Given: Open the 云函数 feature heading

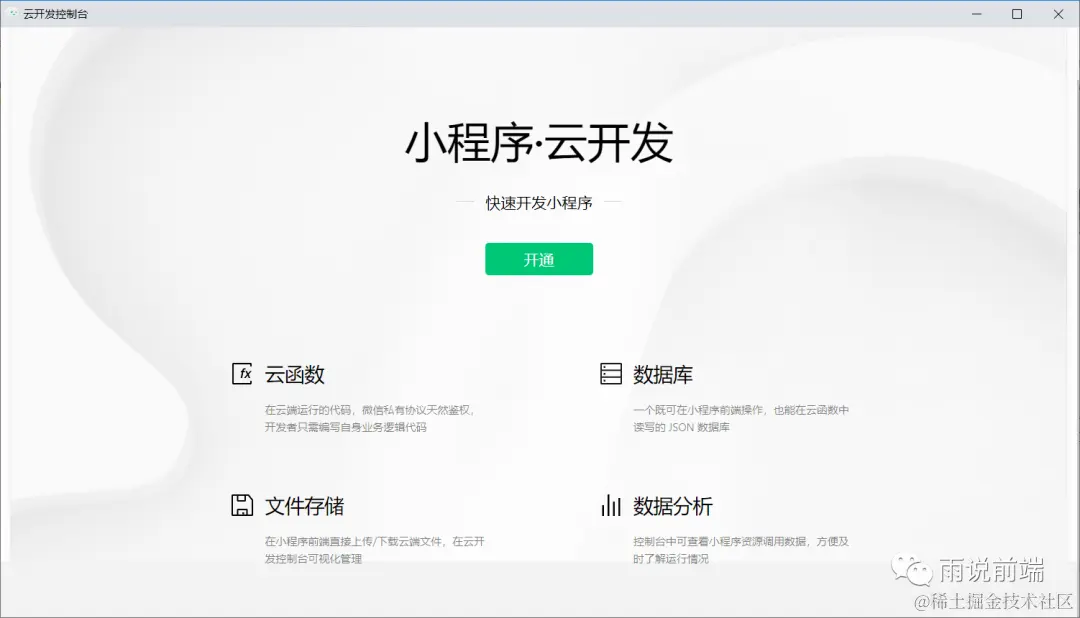Looking at the screenshot, I should point(297,373).
